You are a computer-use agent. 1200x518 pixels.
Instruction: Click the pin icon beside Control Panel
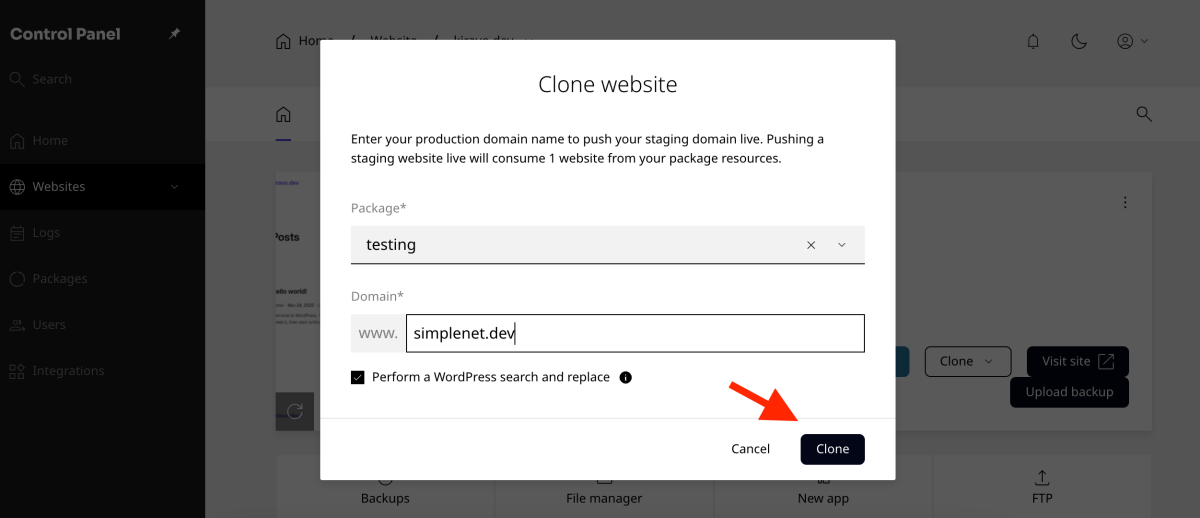pos(174,34)
